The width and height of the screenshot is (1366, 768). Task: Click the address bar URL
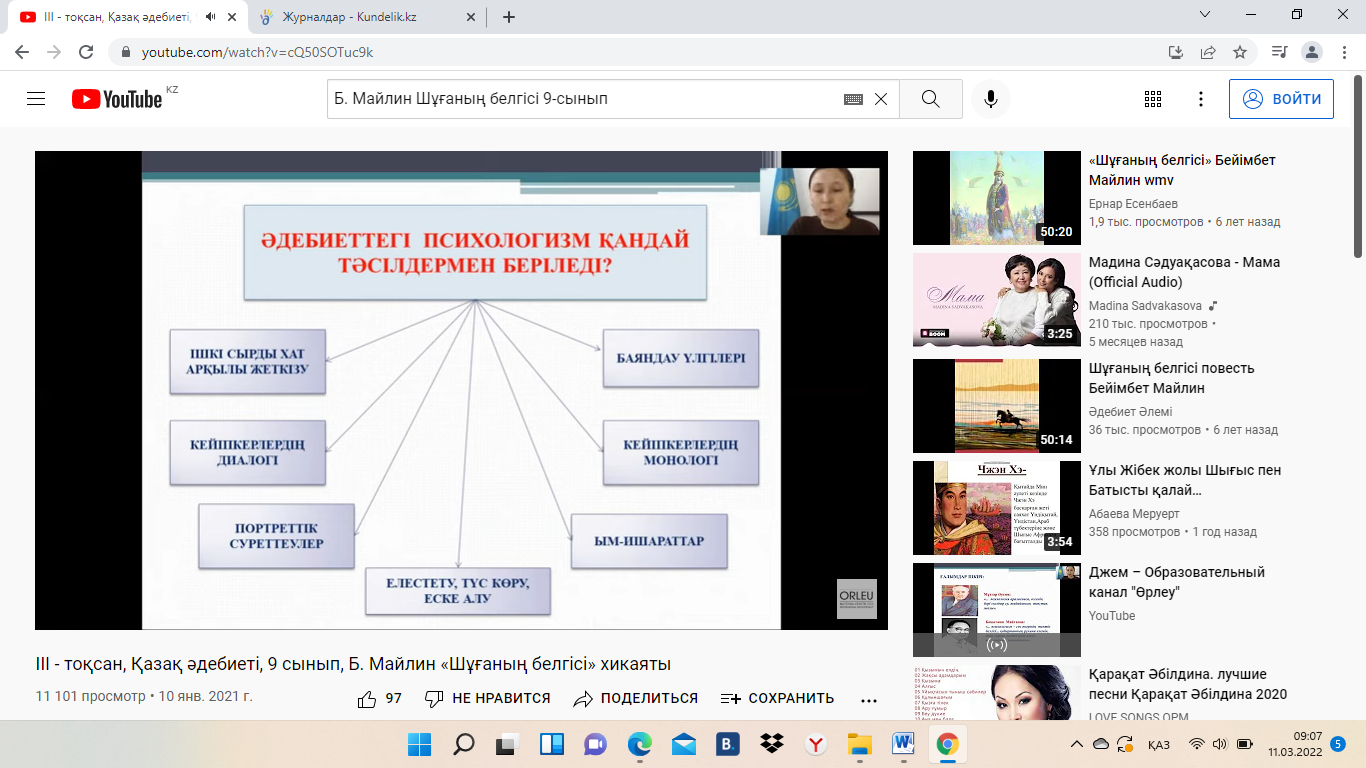[257, 52]
